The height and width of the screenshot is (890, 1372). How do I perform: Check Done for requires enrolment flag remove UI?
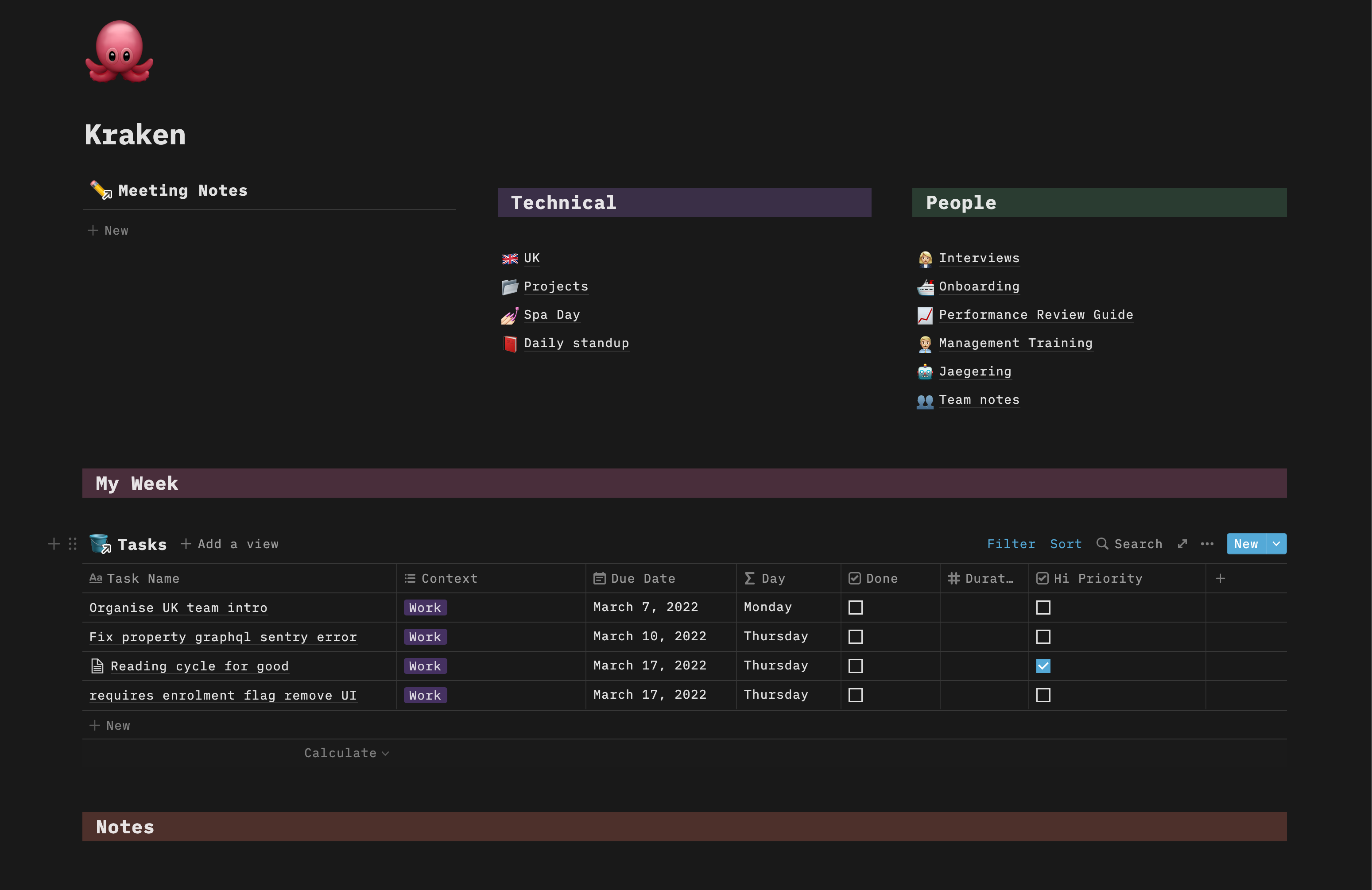point(856,695)
